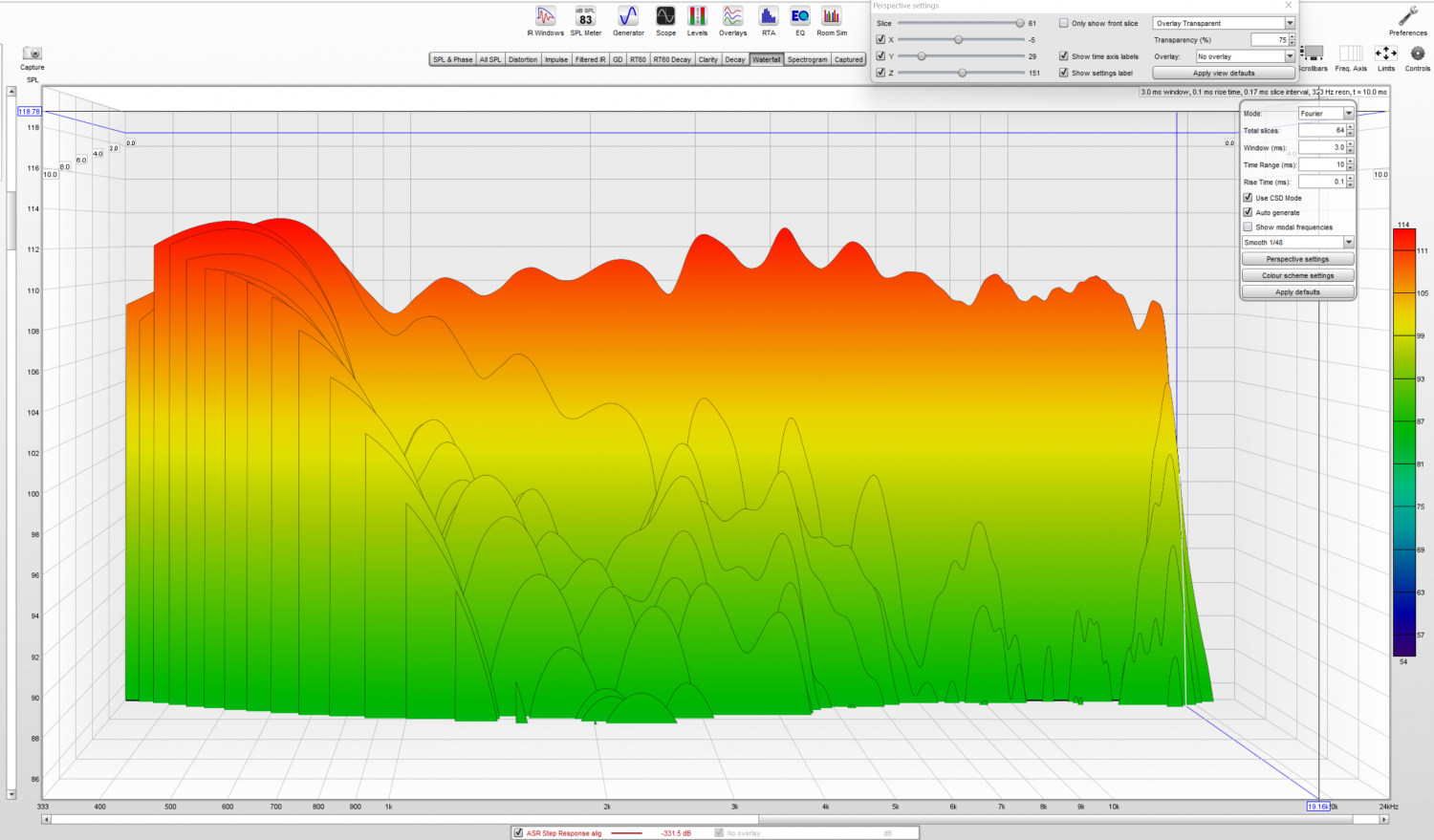Image resolution: width=1434 pixels, height=840 pixels.
Task: Click Rise Time stepper arrows
Action: click(1350, 182)
